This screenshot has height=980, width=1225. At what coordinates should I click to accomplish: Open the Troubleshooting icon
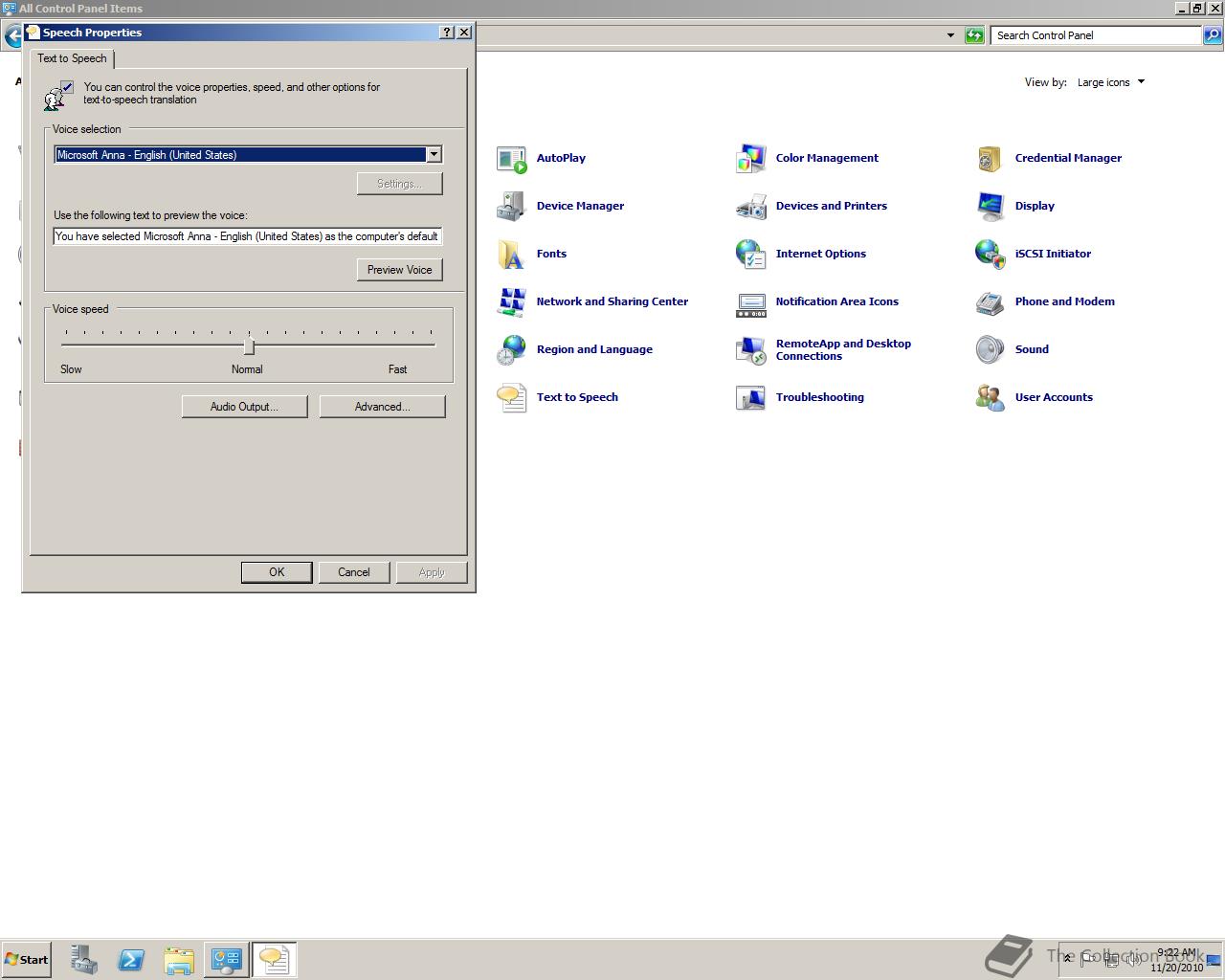[x=751, y=398]
